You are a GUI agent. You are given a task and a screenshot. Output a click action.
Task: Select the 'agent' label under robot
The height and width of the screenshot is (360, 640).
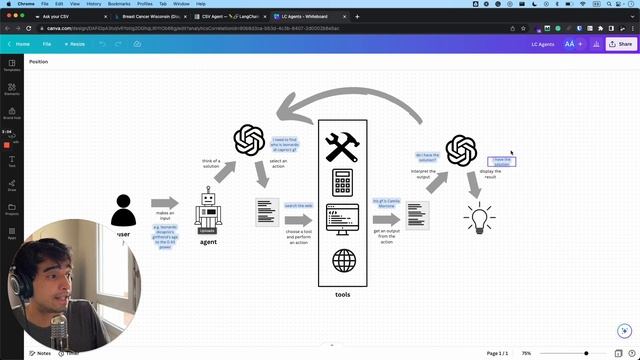(x=208, y=242)
